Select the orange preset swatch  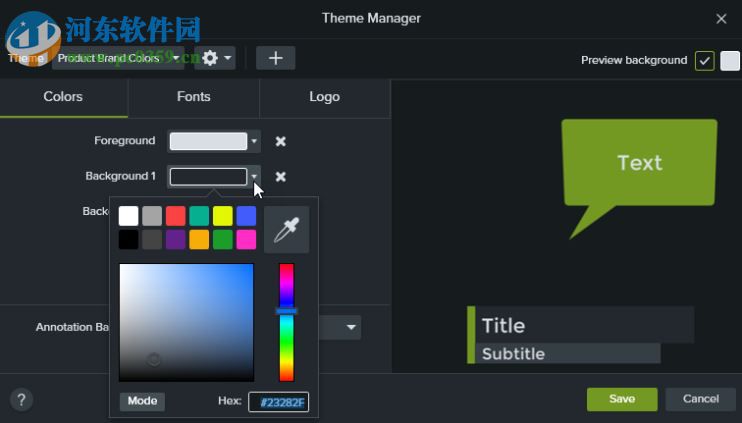click(199, 239)
